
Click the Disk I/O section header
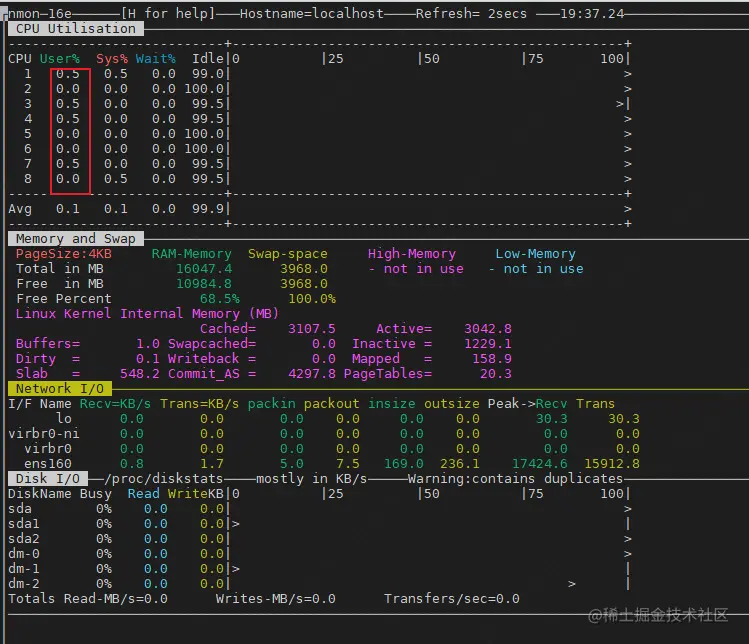[x=48, y=478]
